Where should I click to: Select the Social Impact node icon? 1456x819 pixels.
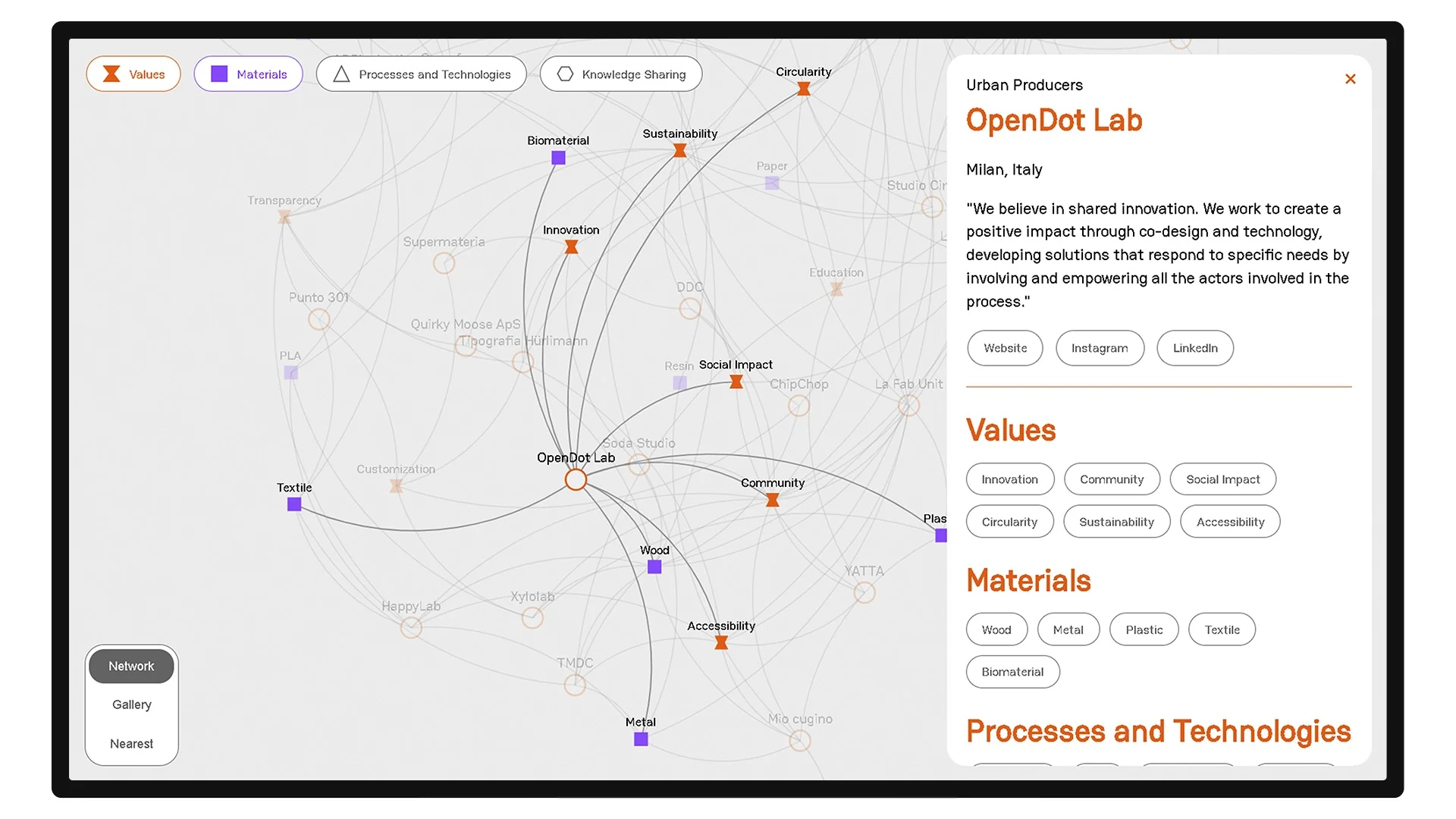tap(736, 382)
